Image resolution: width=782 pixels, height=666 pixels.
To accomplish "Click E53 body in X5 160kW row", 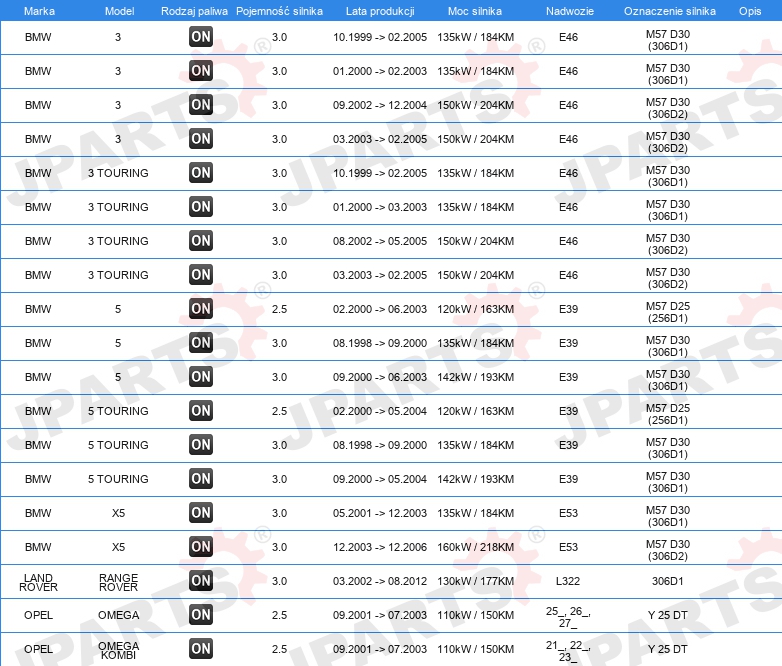I will (x=568, y=547).
